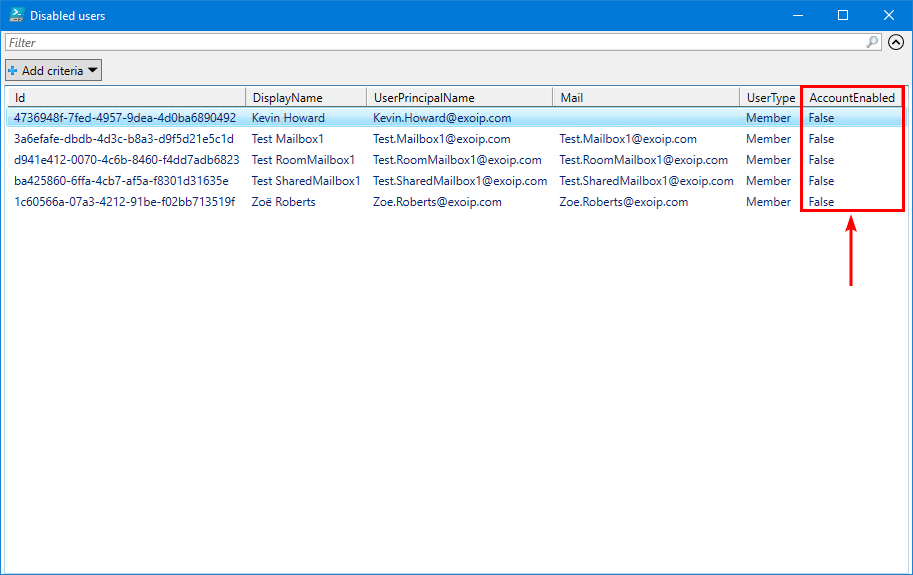Select the Test RoomMailbox1 row
This screenshot has width=913, height=575.
(x=303, y=160)
